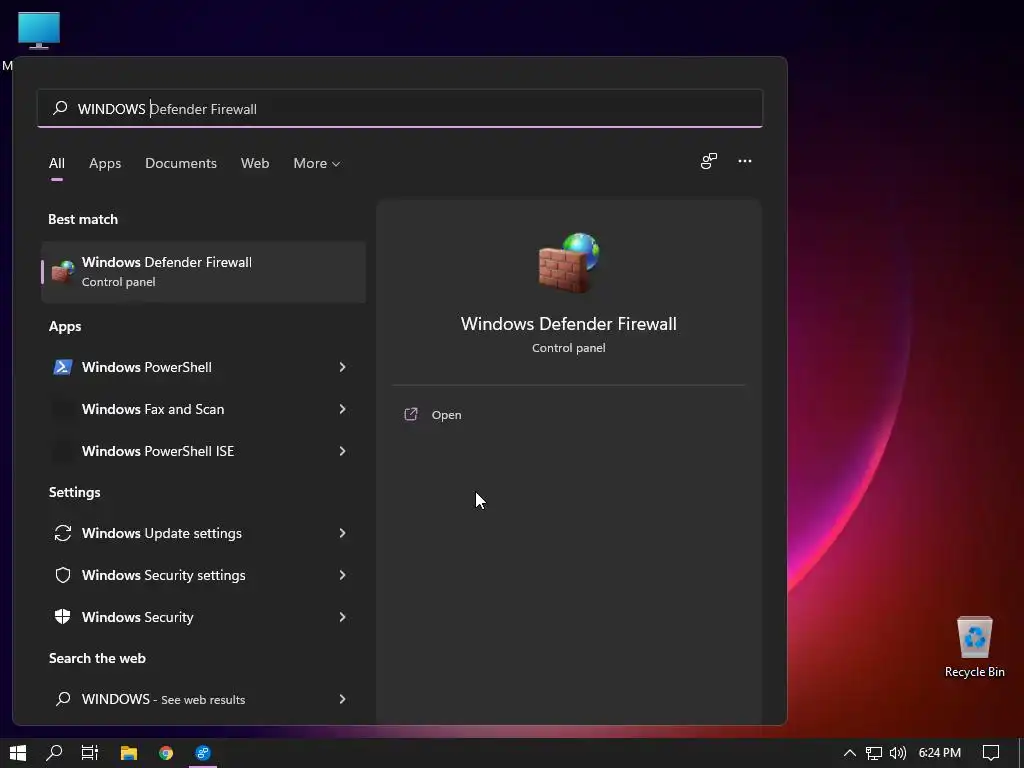This screenshot has width=1024, height=768.
Task: Expand WINDOWS web results arrow
Action: (342, 699)
